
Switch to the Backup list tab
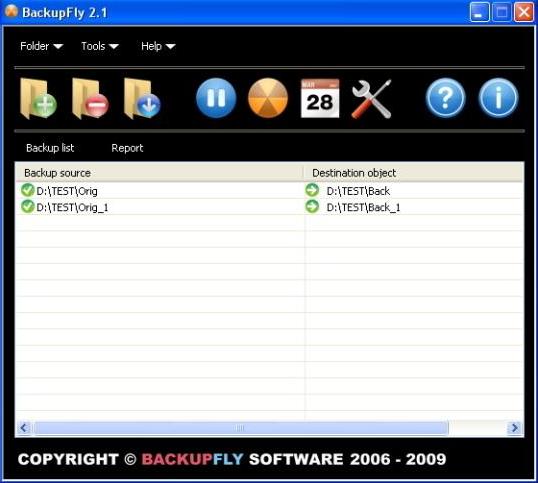pos(50,148)
